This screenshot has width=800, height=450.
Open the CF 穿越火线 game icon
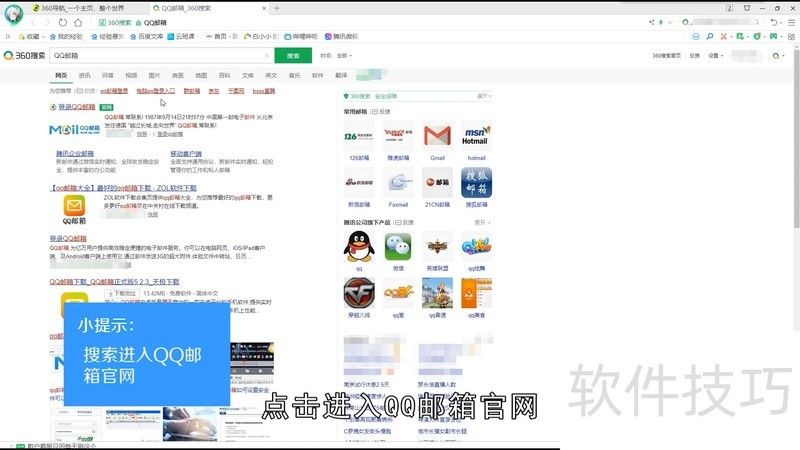point(359,293)
